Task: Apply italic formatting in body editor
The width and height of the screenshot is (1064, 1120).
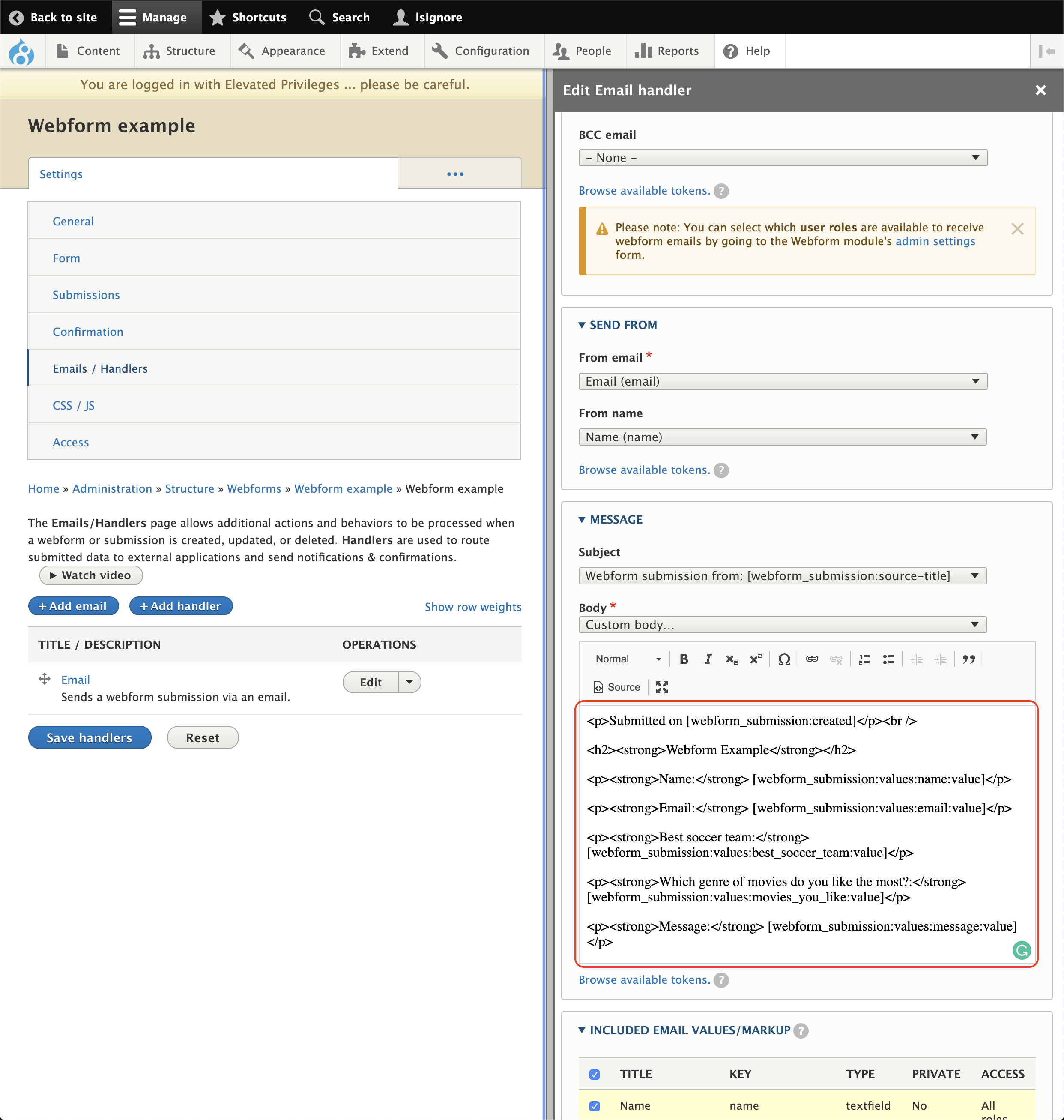Action: click(x=707, y=659)
